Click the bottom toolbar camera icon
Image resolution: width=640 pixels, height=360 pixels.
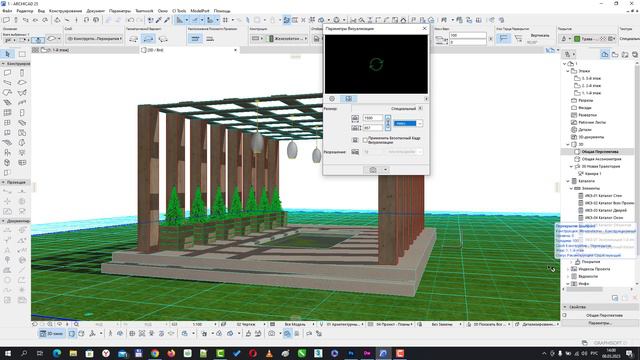(271, 333)
